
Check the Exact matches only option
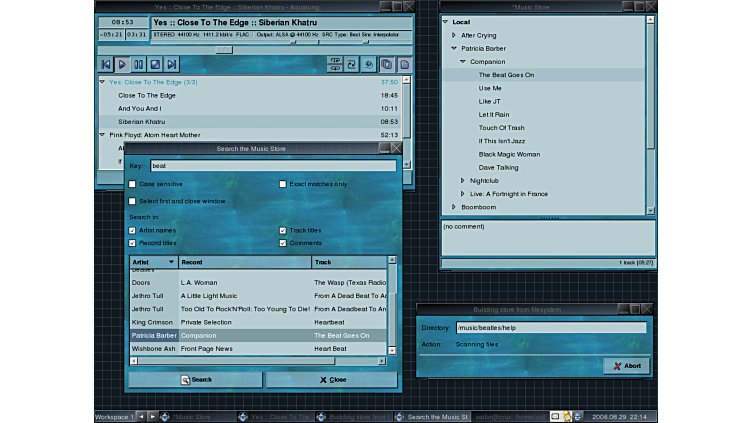283,184
